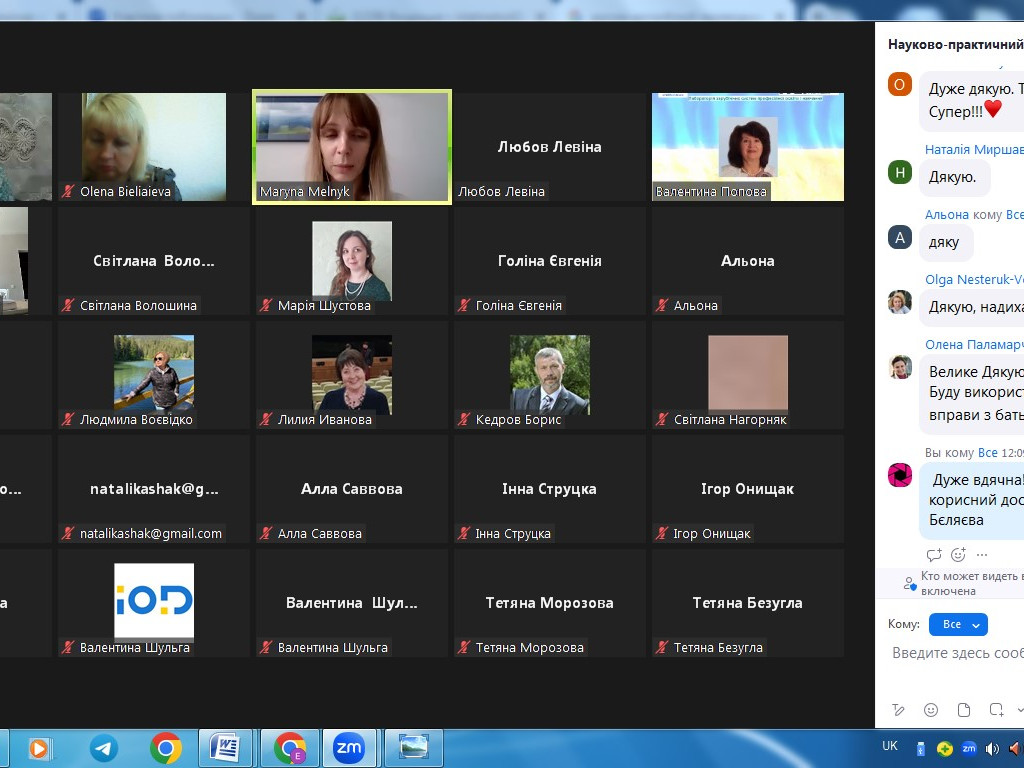Click the green Н avatar in chat
This screenshot has width=1024, height=768.
[899, 172]
